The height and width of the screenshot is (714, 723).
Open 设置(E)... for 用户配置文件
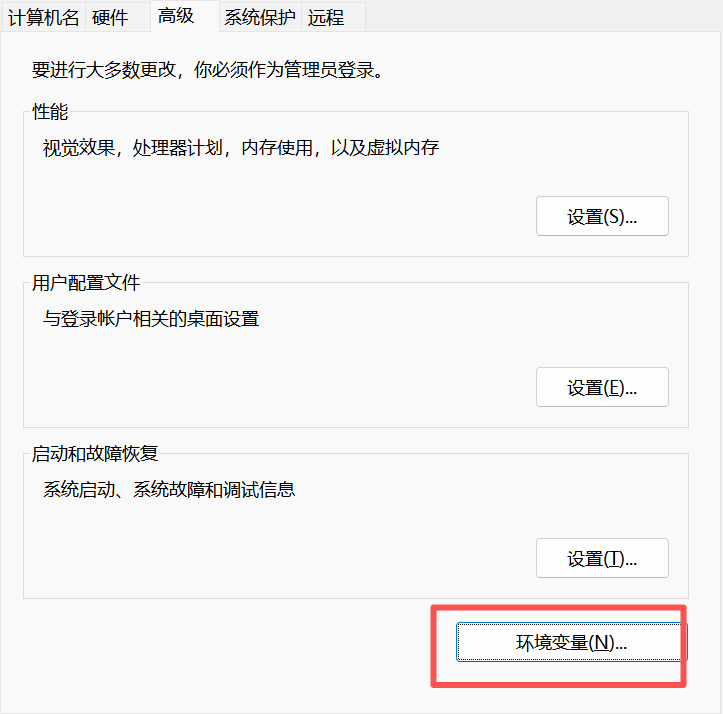pyautogui.click(x=602, y=387)
